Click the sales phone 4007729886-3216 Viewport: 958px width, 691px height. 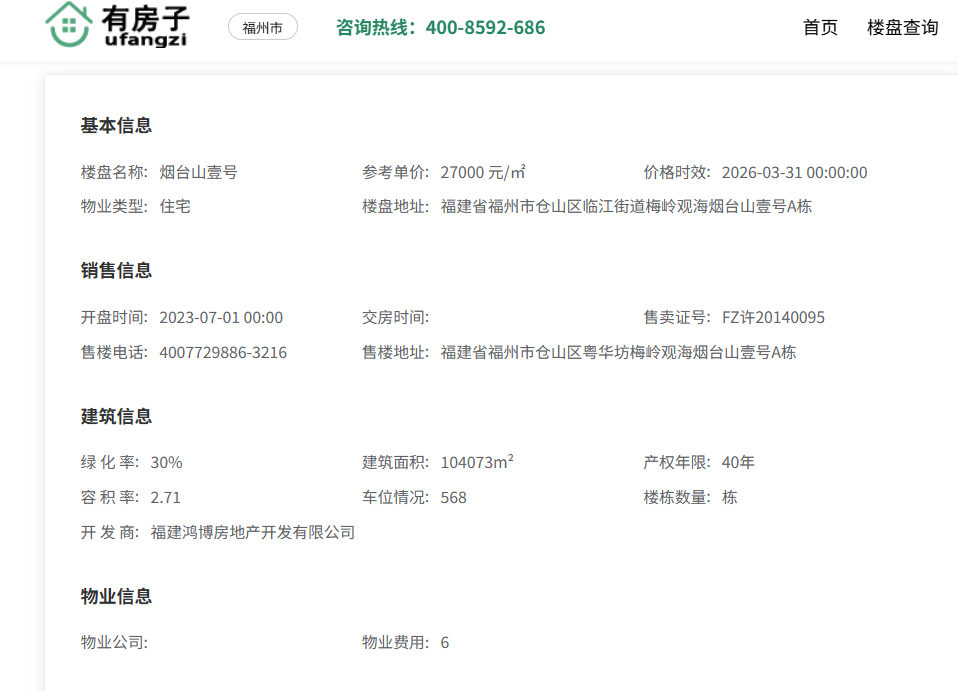[222, 353]
